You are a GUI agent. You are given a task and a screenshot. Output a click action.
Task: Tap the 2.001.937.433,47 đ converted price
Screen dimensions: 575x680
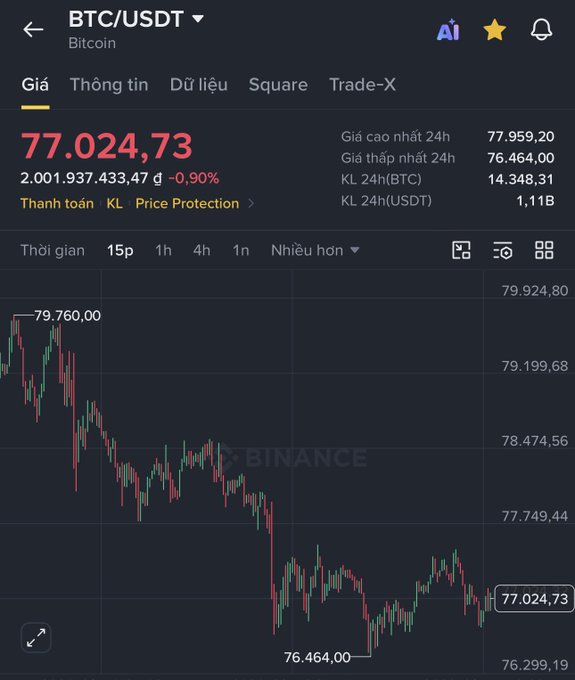click(91, 178)
